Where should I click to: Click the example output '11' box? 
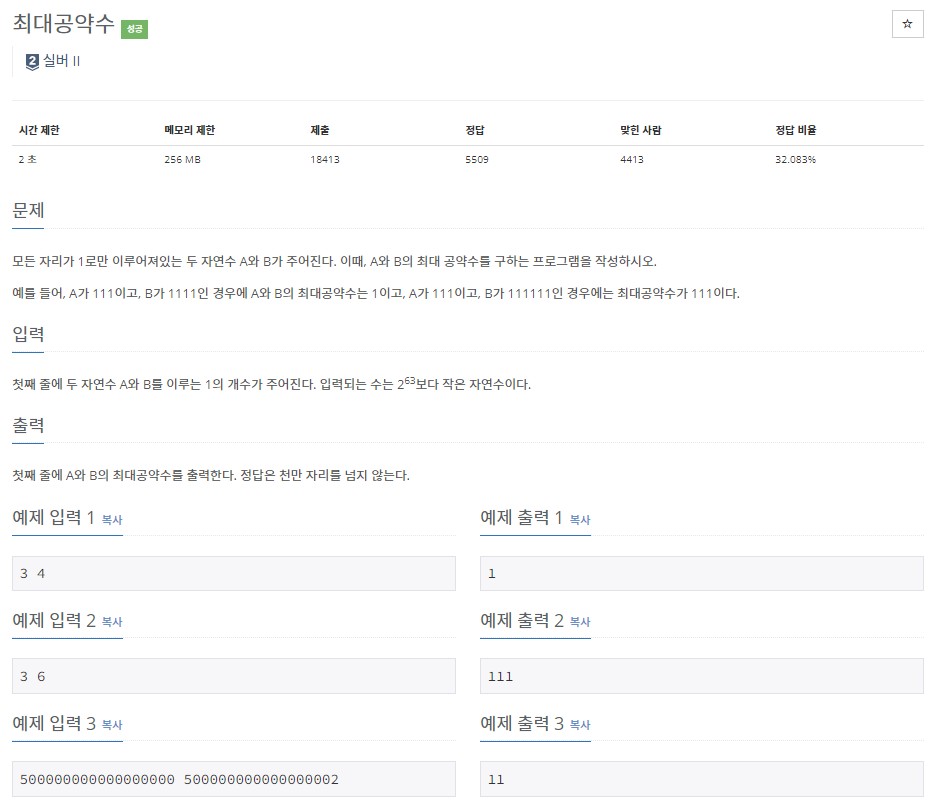(x=701, y=779)
